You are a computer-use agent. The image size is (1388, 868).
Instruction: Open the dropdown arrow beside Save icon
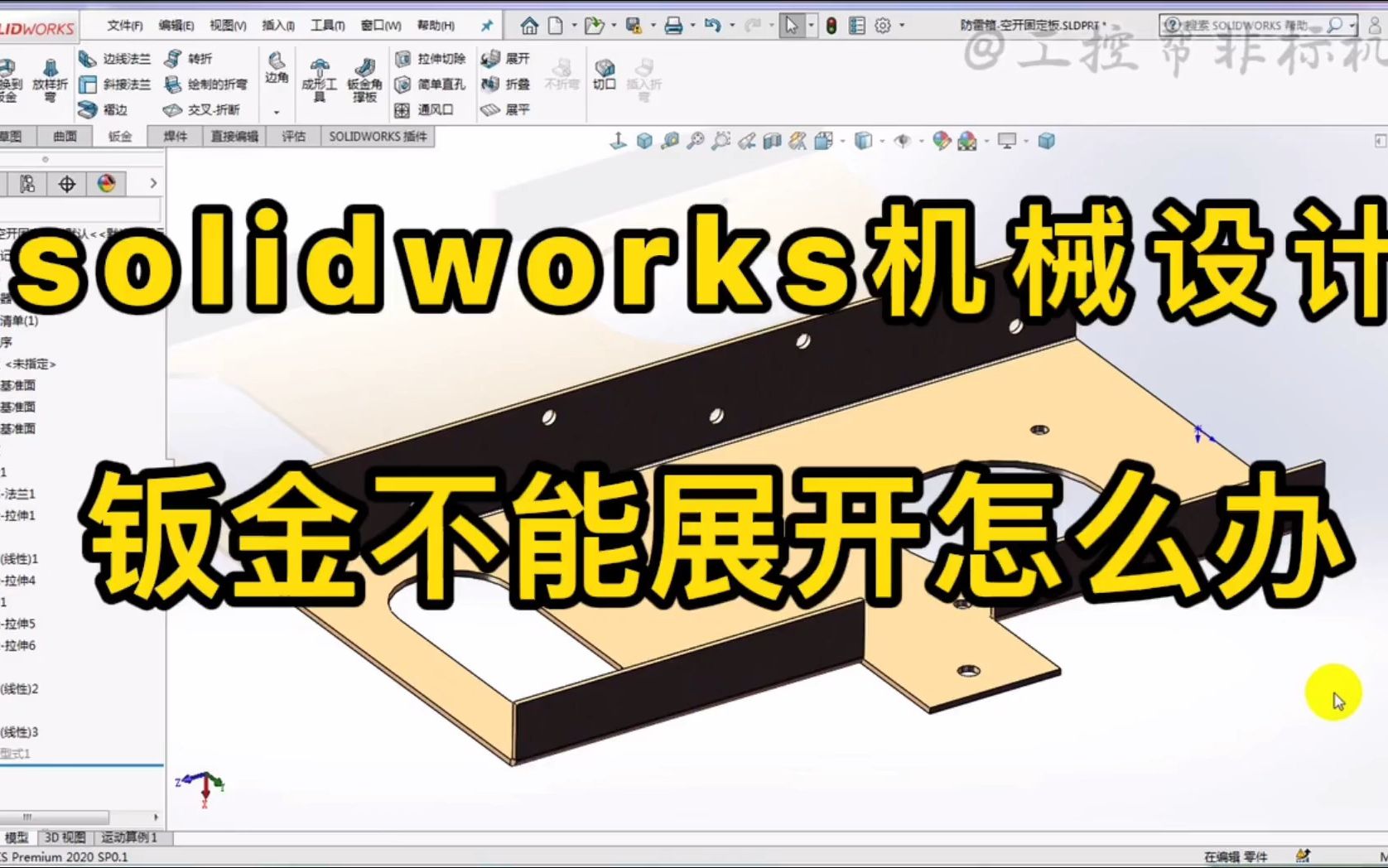(x=653, y=26)
